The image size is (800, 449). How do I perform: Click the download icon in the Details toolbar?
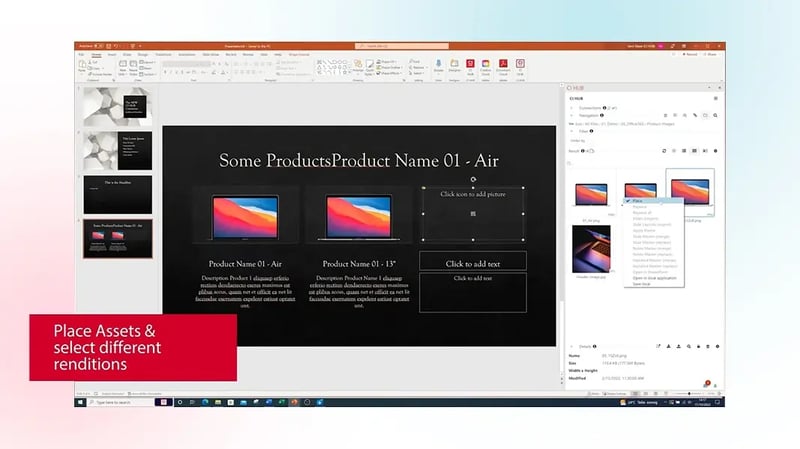coord(681,346)
